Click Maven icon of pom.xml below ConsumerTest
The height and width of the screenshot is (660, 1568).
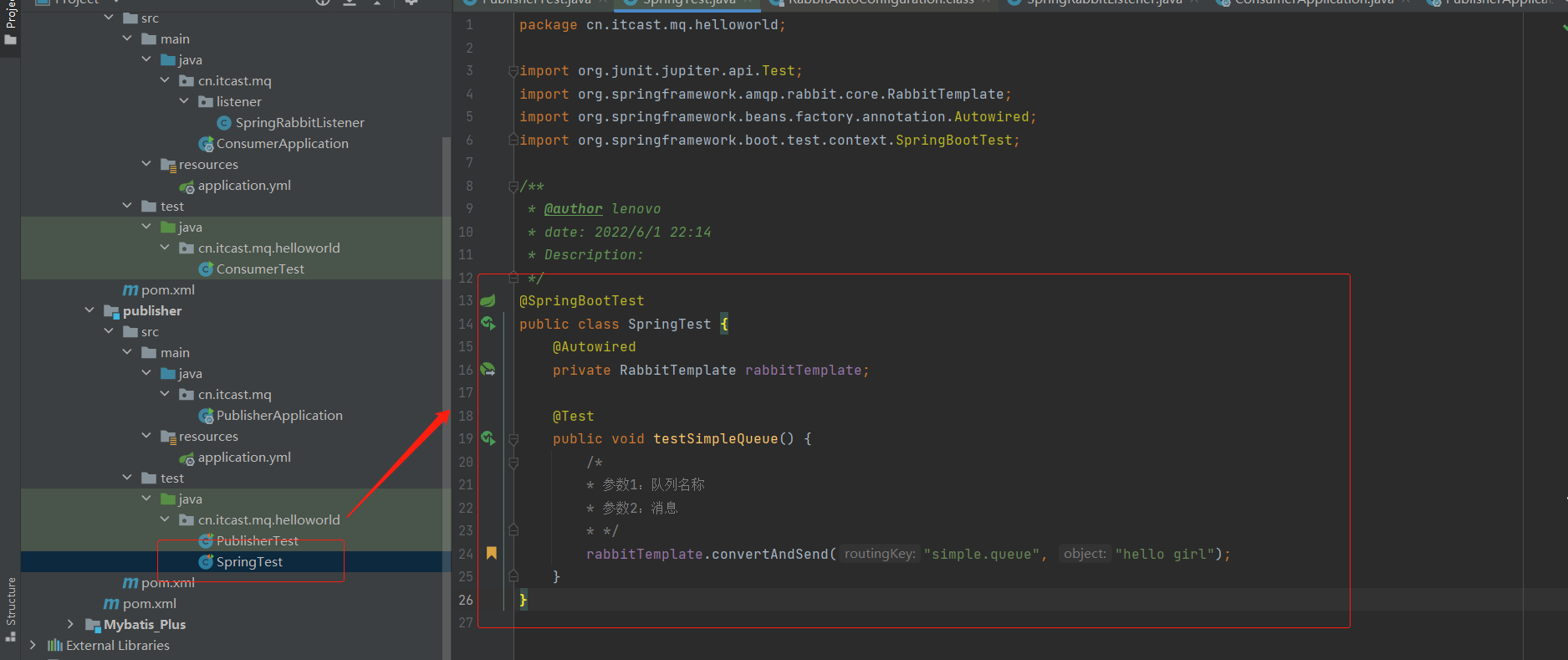click(x=130, y=290)
